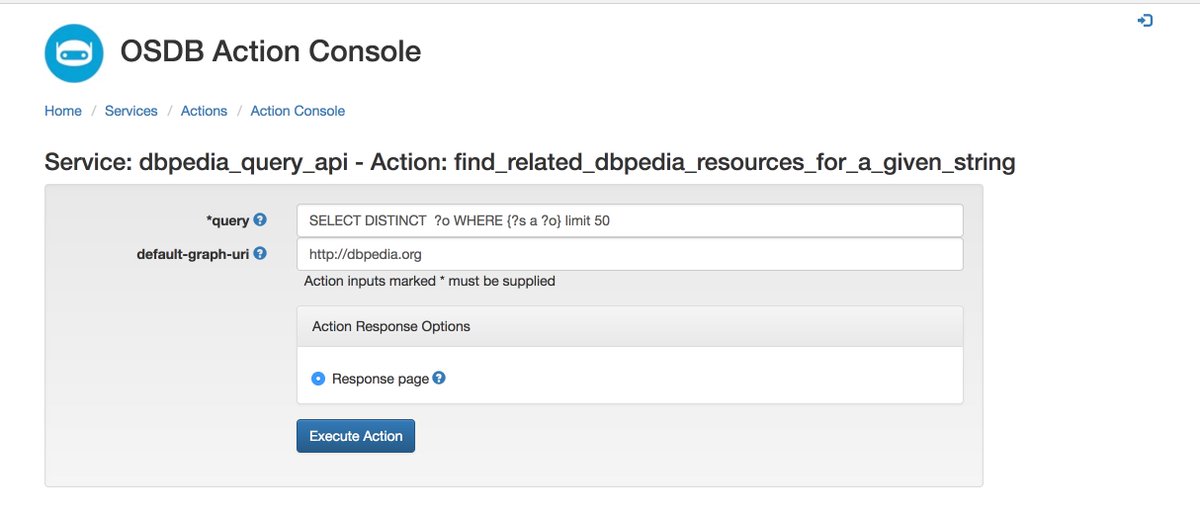Click the Service dbpedia_query_api heading

(530, 162)
